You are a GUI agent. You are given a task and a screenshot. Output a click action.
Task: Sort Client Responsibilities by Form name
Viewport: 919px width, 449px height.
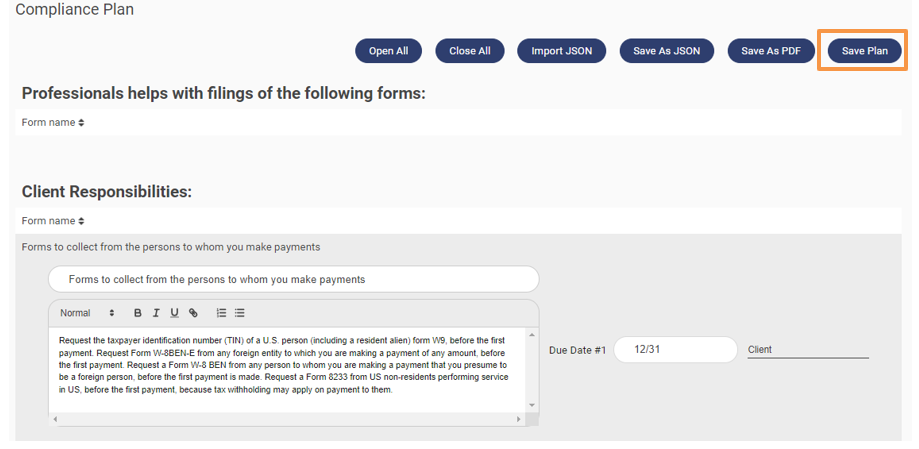[x=54, y=221]
